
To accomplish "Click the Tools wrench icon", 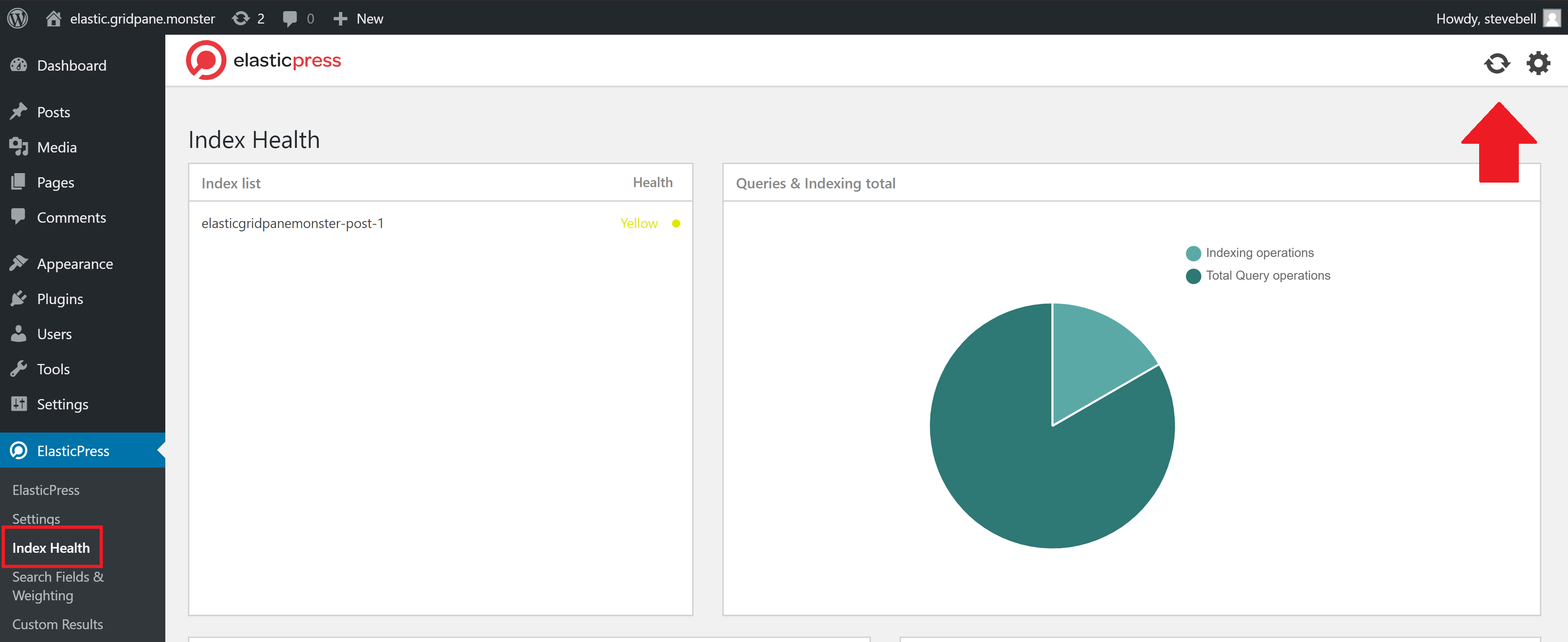I will click(19, 368).
